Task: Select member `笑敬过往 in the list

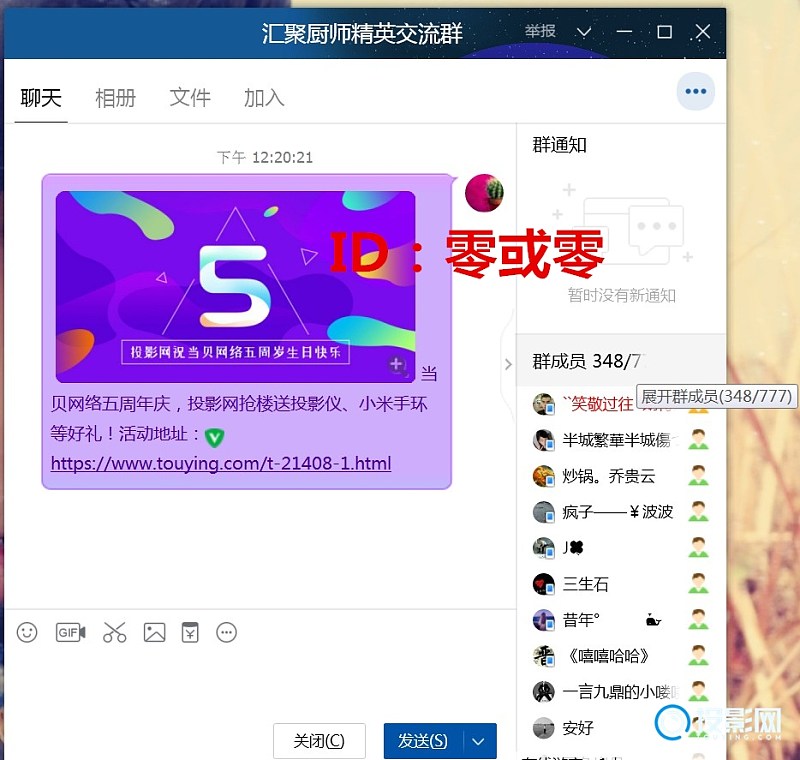Action: (x=597, y=404)
